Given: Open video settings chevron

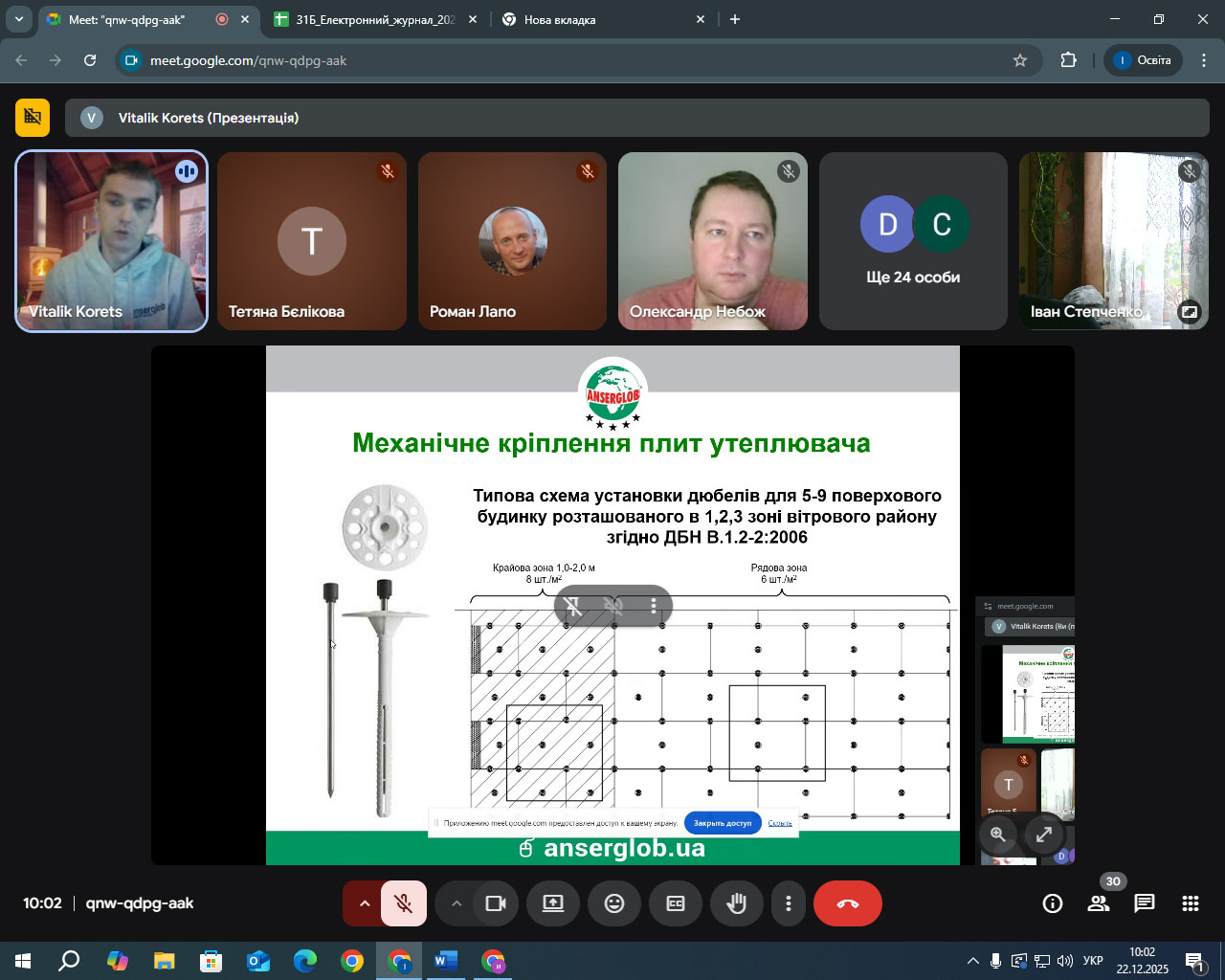Looking at the screenshot, I should (x=457, y=903).
